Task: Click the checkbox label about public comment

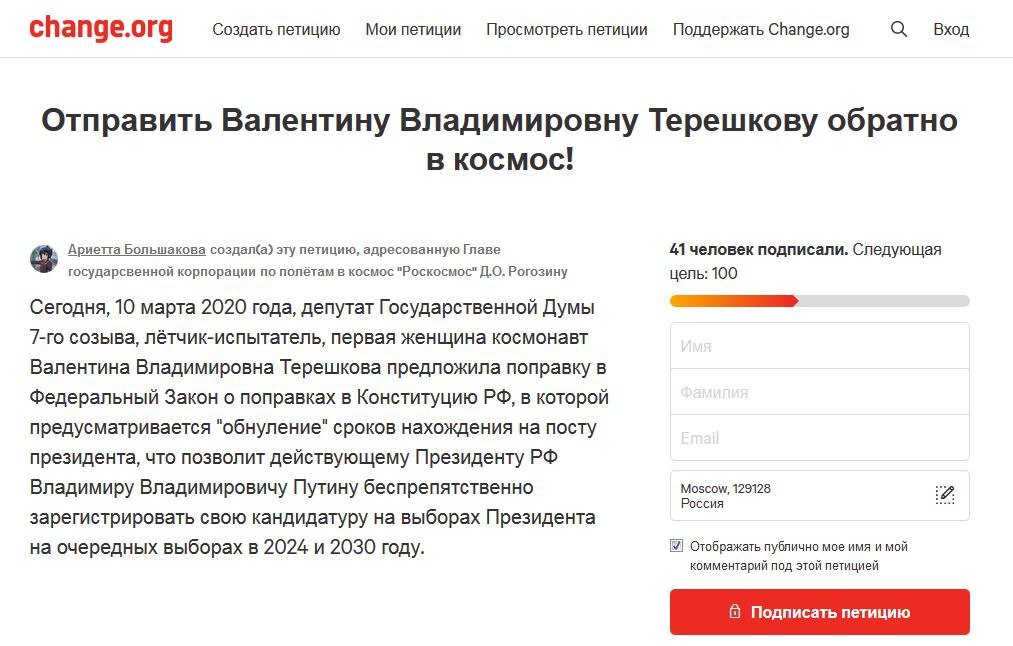Action: 799,556
